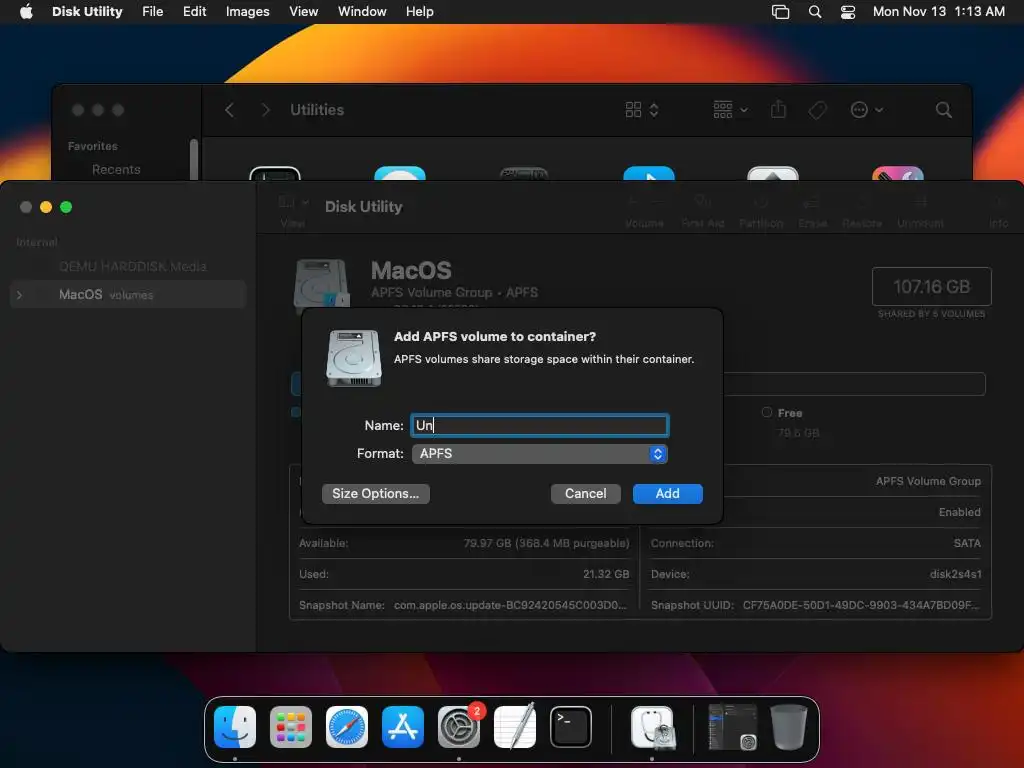This screenshot has height=768, width=1024.
Task: Click the green zoom button of Disk Utility
Action: coord(66,207)
